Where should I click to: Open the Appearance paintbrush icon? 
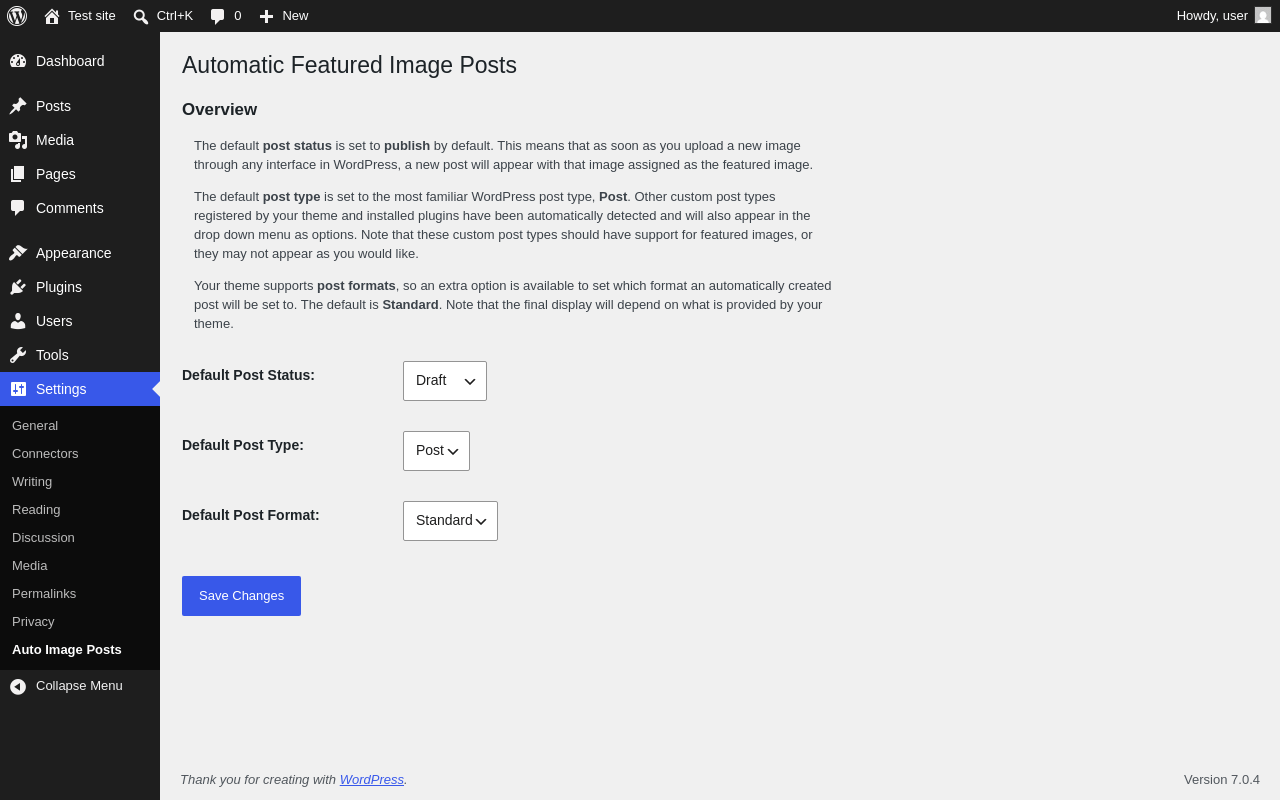(18, 253)
